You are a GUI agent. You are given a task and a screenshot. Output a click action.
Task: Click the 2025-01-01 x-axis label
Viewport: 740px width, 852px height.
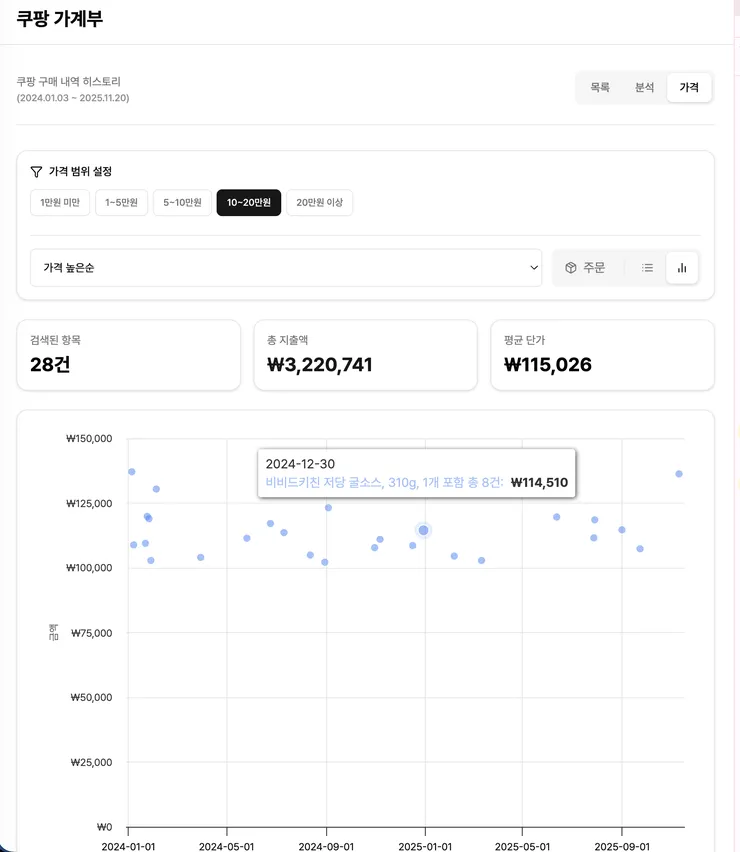point(425,847)
